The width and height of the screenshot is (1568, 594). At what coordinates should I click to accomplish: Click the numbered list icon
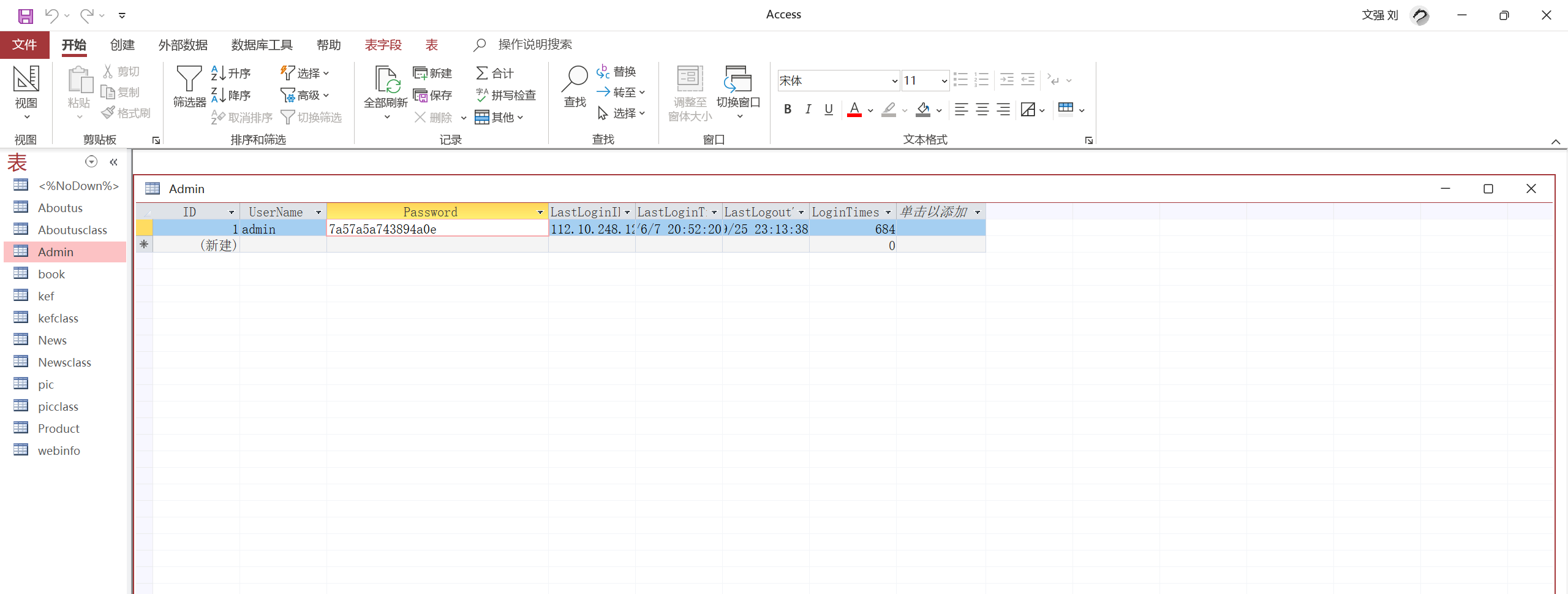pos(982,80)
